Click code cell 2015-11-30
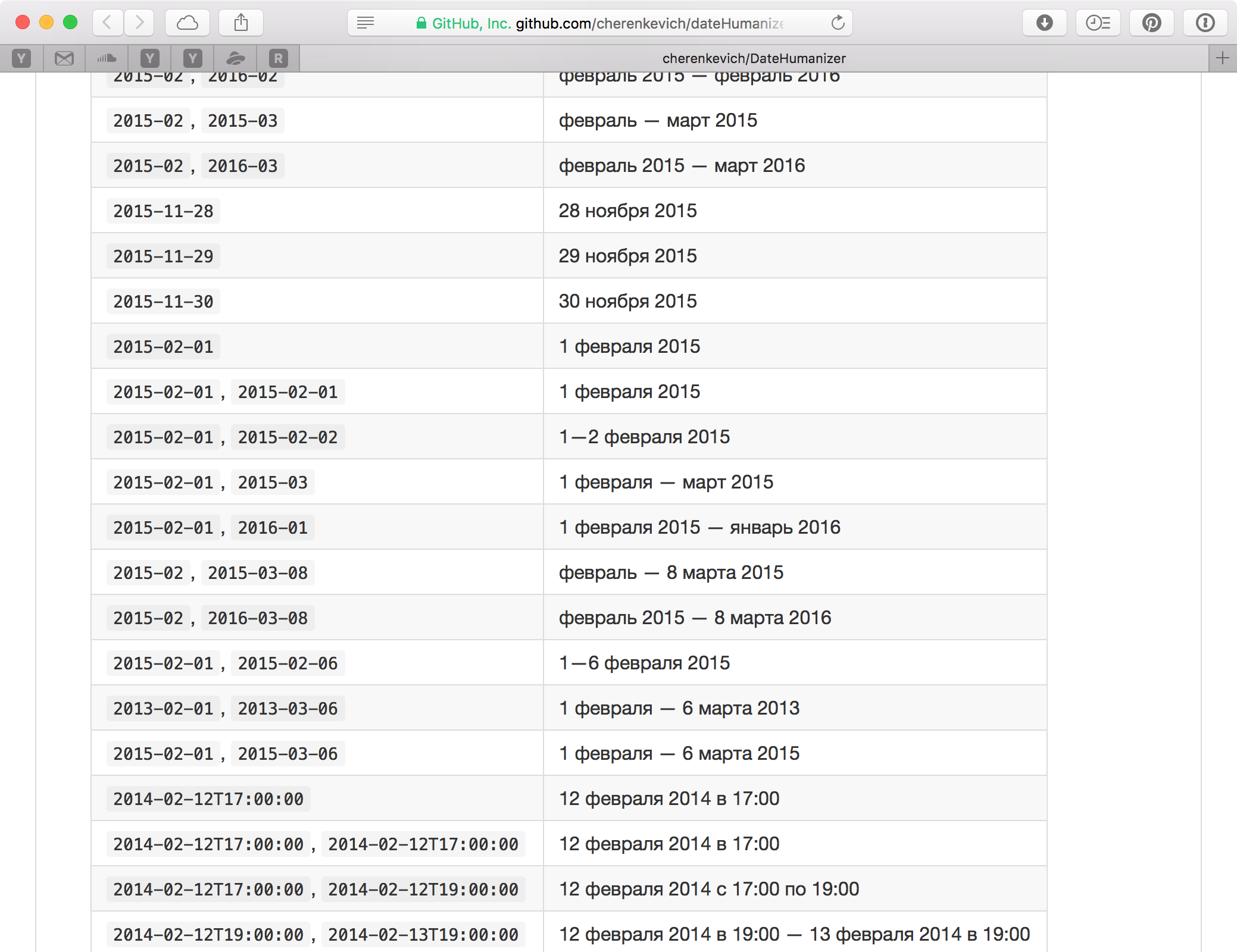Image resolution: width=1237 pixels, height=952 pixels. coord(163,302)
